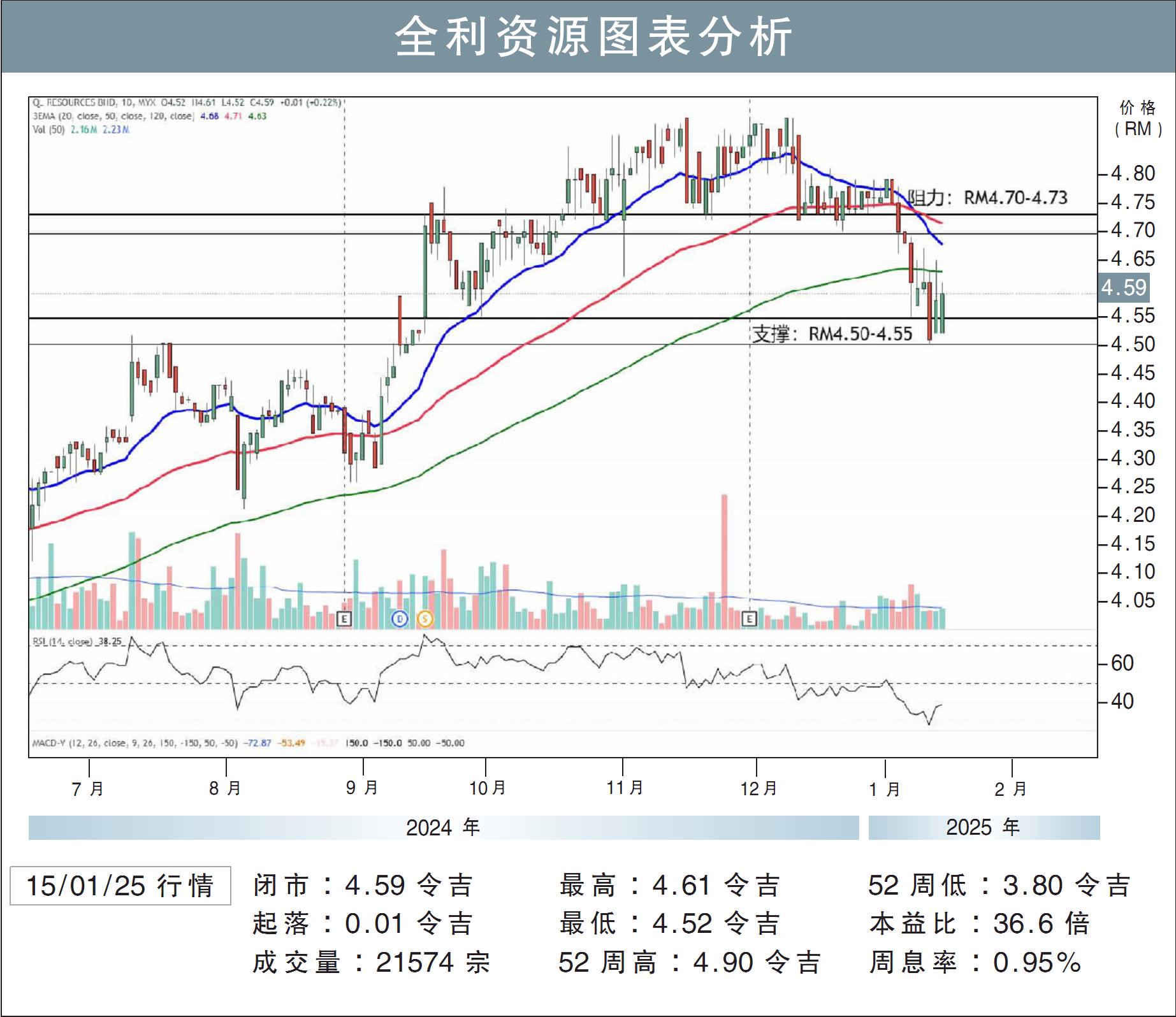Click the 4.05 price axis tick
Viewport: 1176px width, 1017px height.
[1133, 600]
